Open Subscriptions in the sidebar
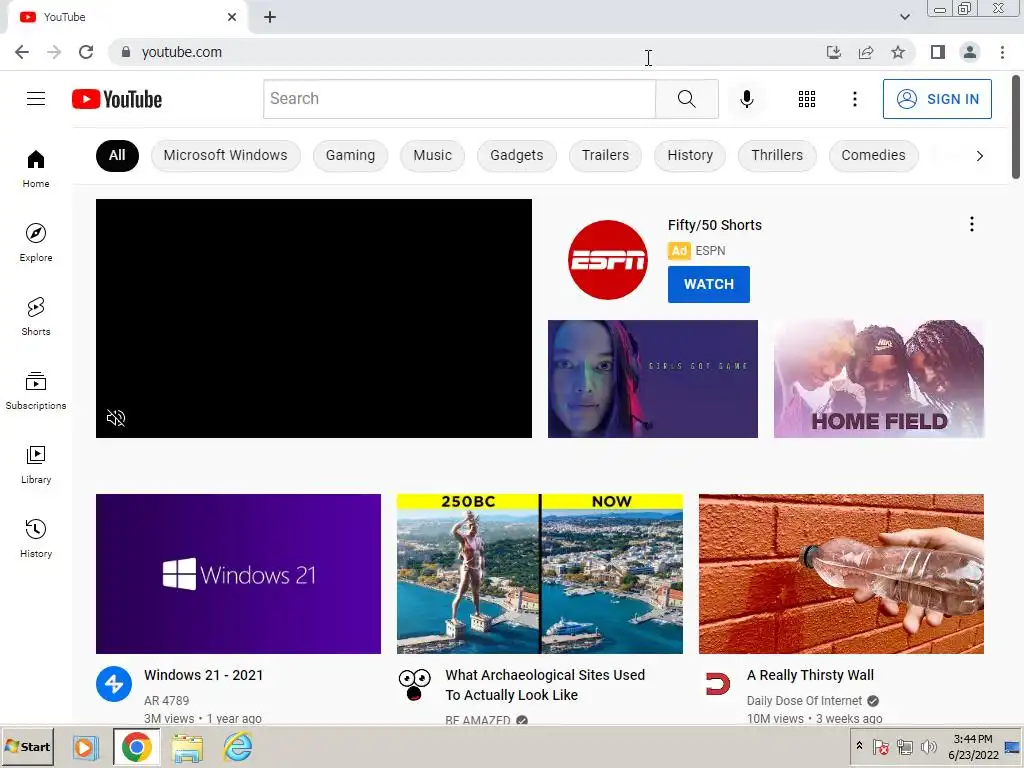Image resolution: width=1024 pixels, height=768 pixels. coord(36,390)
